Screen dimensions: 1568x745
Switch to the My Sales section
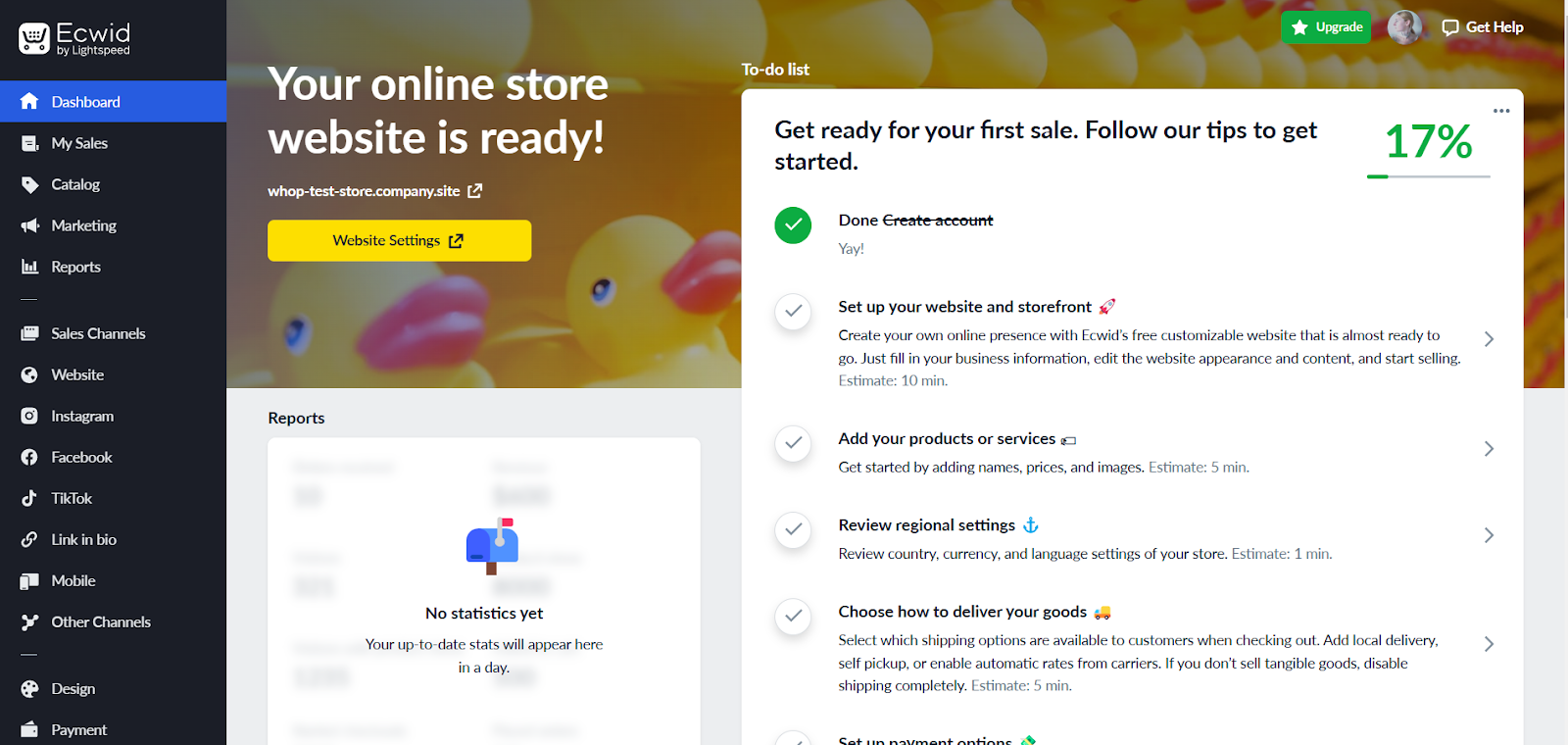click(x=79, y=143)
